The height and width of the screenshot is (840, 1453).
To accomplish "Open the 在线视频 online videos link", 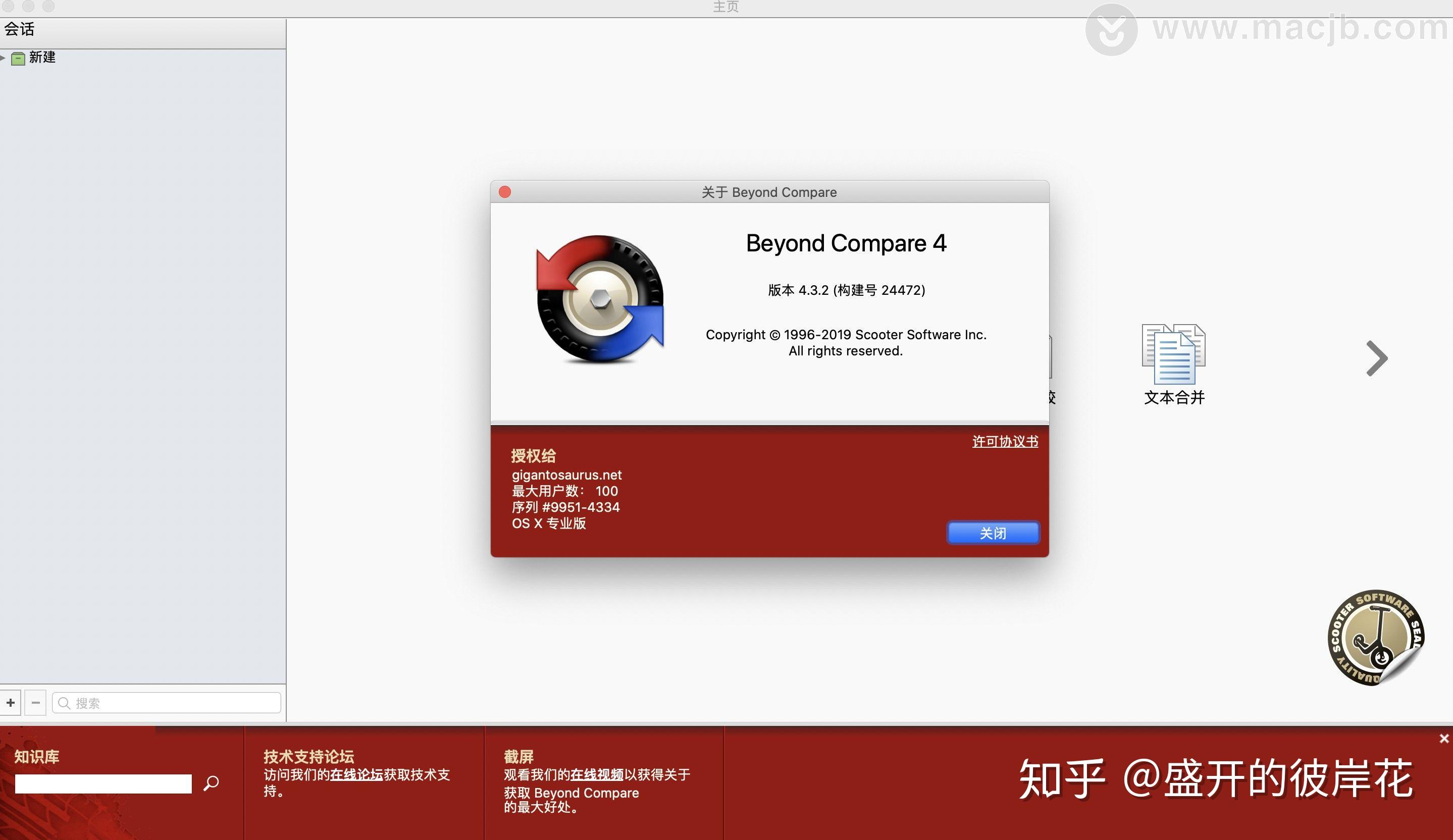I will tap(597, 774).
